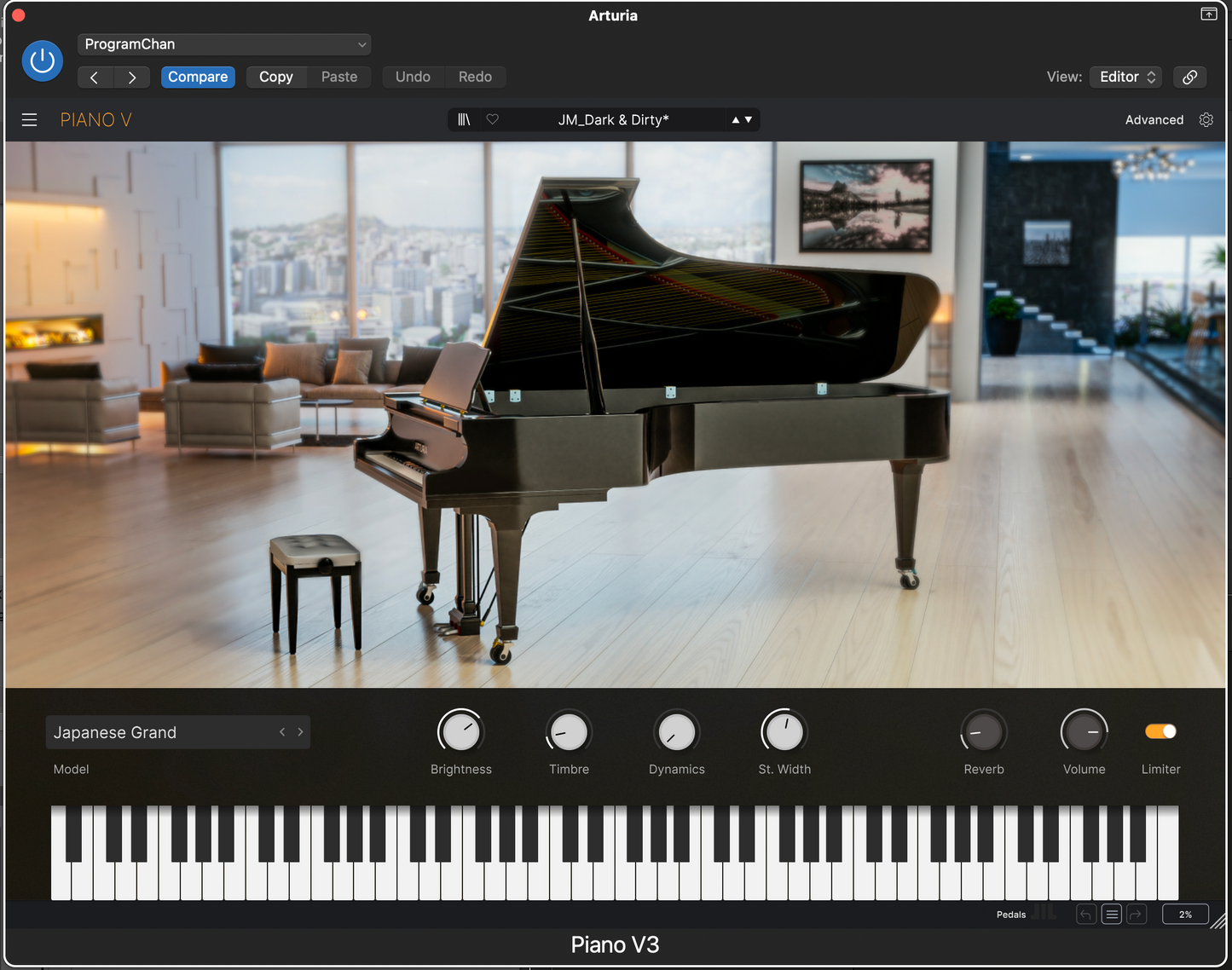The width and height of the screenshot is (1232, 970).
Task: Open settings gear next to Advanced
Action: pyautogui.click(x=1206, y=120)
